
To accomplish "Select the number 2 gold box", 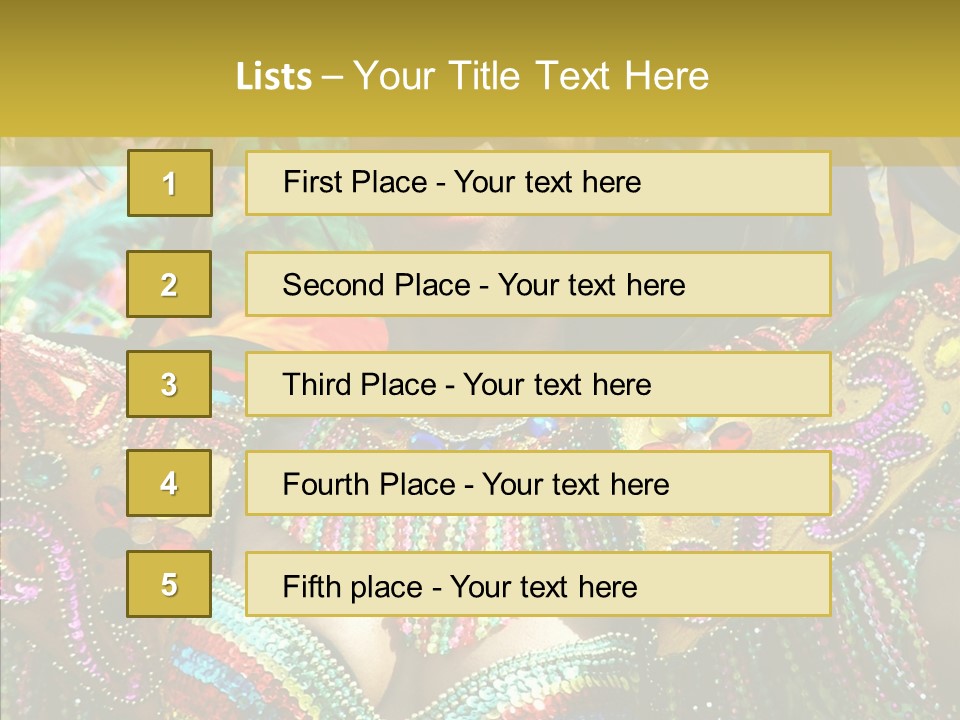I will click(169, 285).
